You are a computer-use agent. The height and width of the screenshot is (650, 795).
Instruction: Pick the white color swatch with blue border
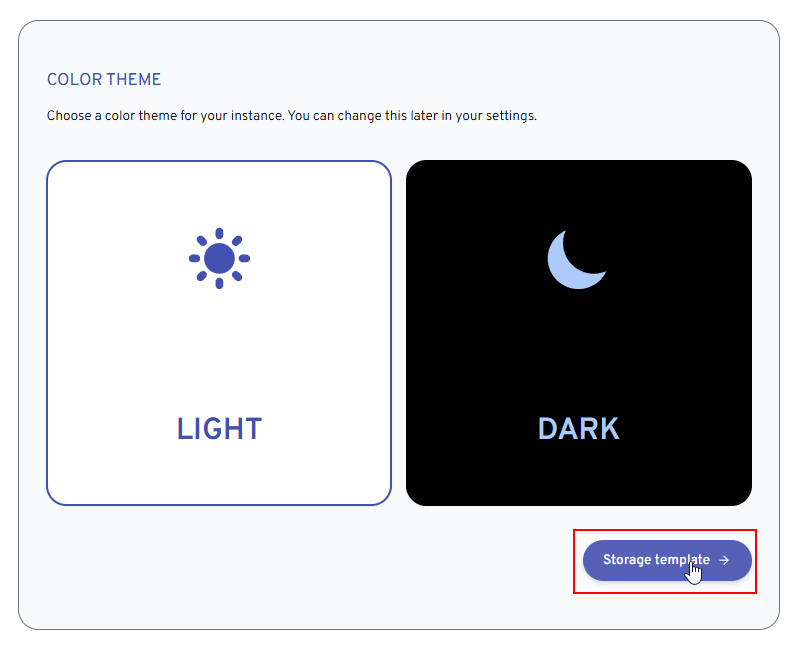(x=219, y=333)
